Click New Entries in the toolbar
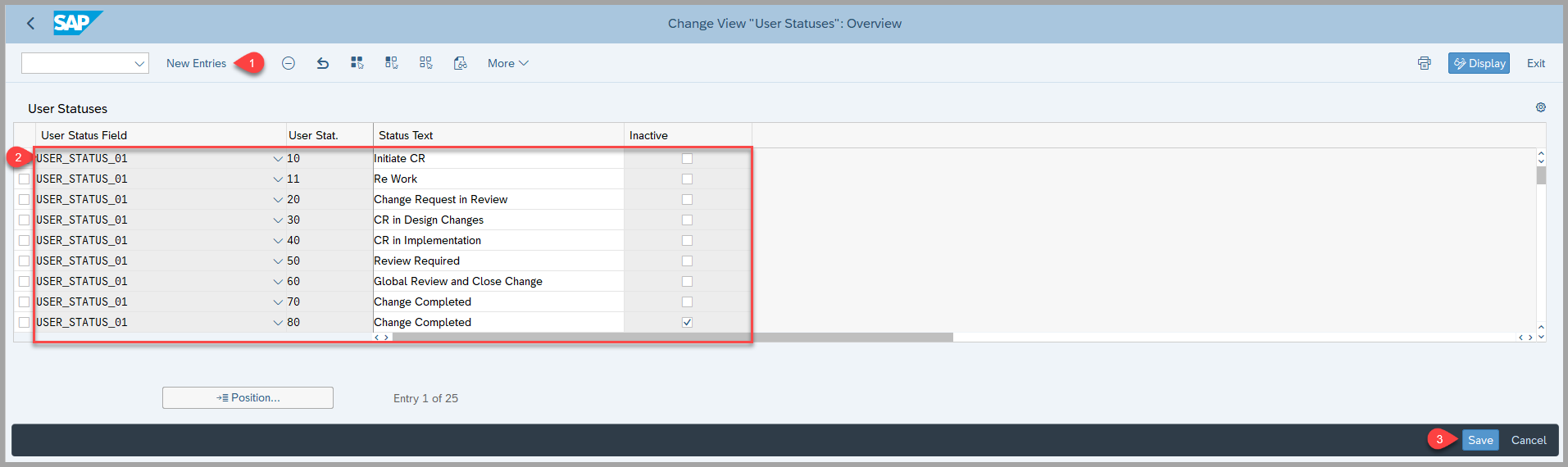This screenshot has width=1568, height=467. pos(196,63)
